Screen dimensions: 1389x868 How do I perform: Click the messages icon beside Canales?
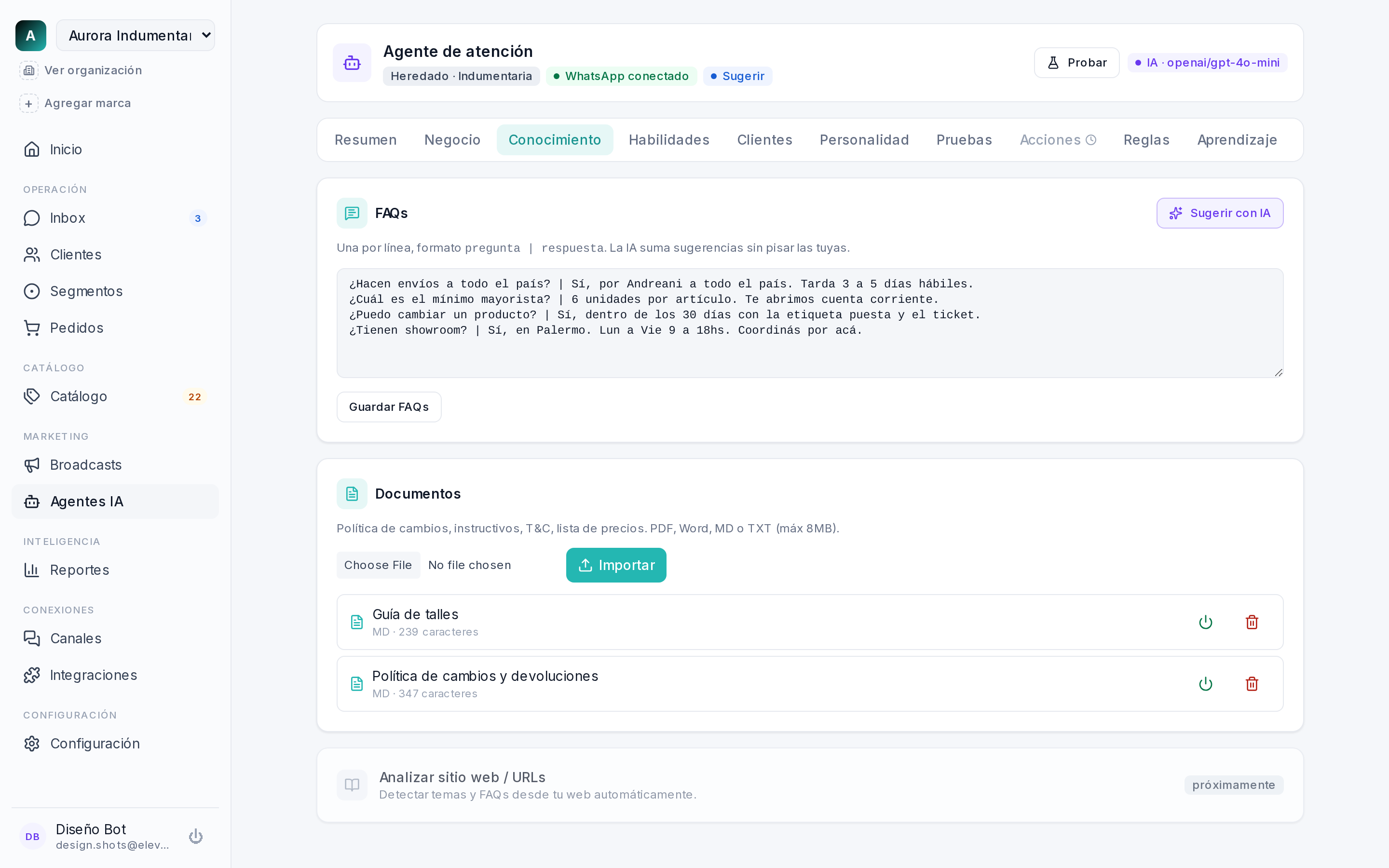click(32, 638)
